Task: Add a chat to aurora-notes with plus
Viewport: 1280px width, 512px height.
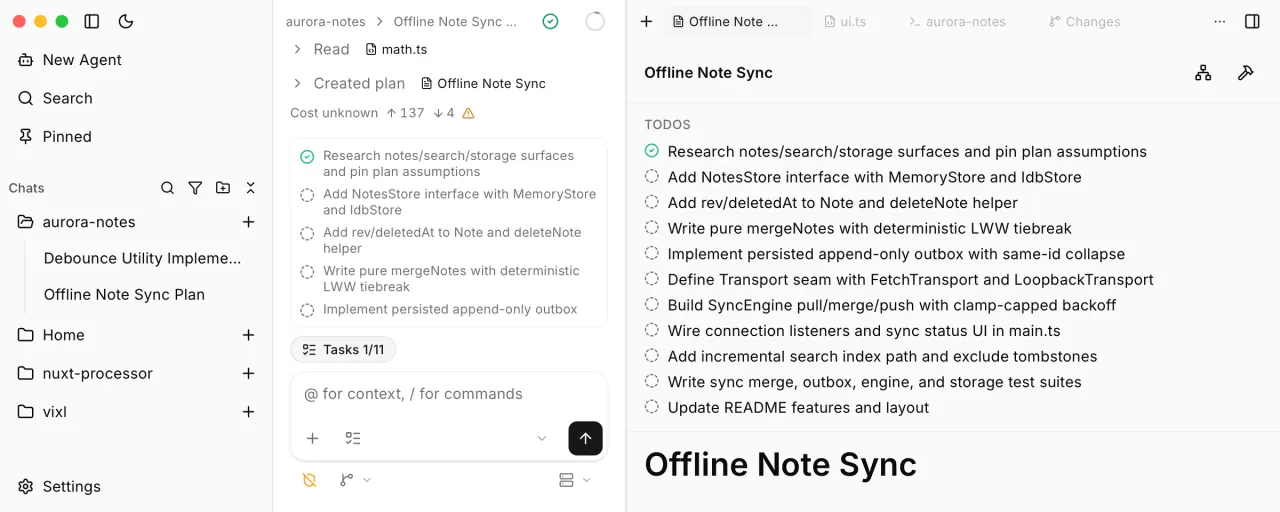Action: pos(248,222)
